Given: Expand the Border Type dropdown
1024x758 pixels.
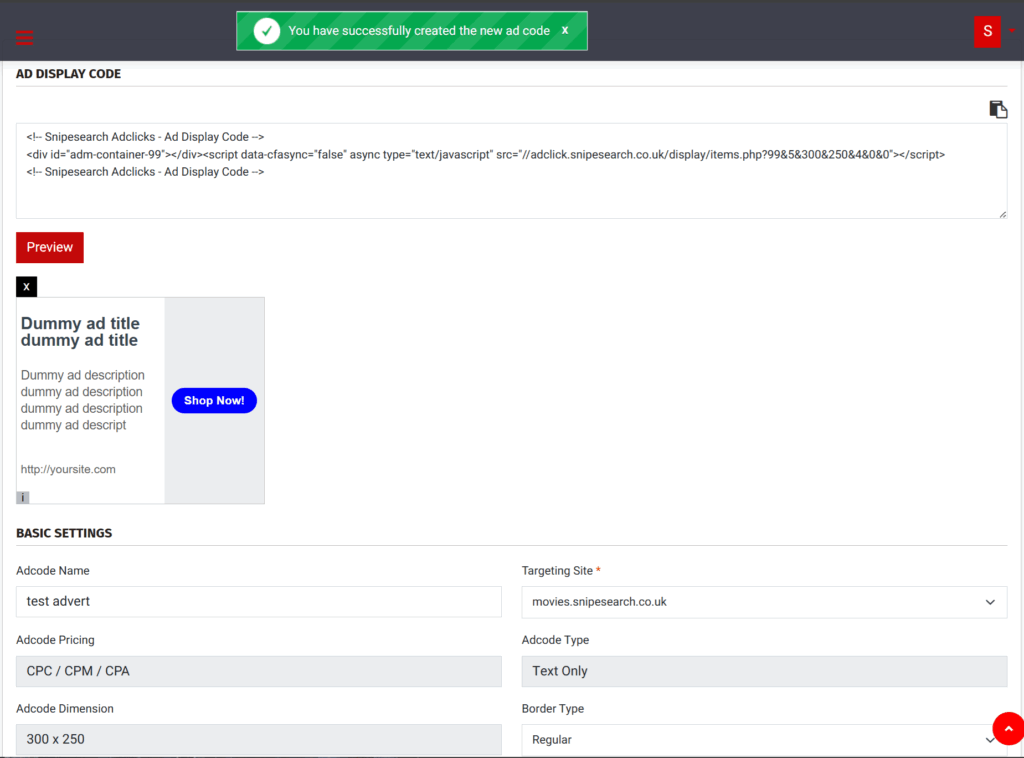Looking at the screenshot, I should coord(764,740).
